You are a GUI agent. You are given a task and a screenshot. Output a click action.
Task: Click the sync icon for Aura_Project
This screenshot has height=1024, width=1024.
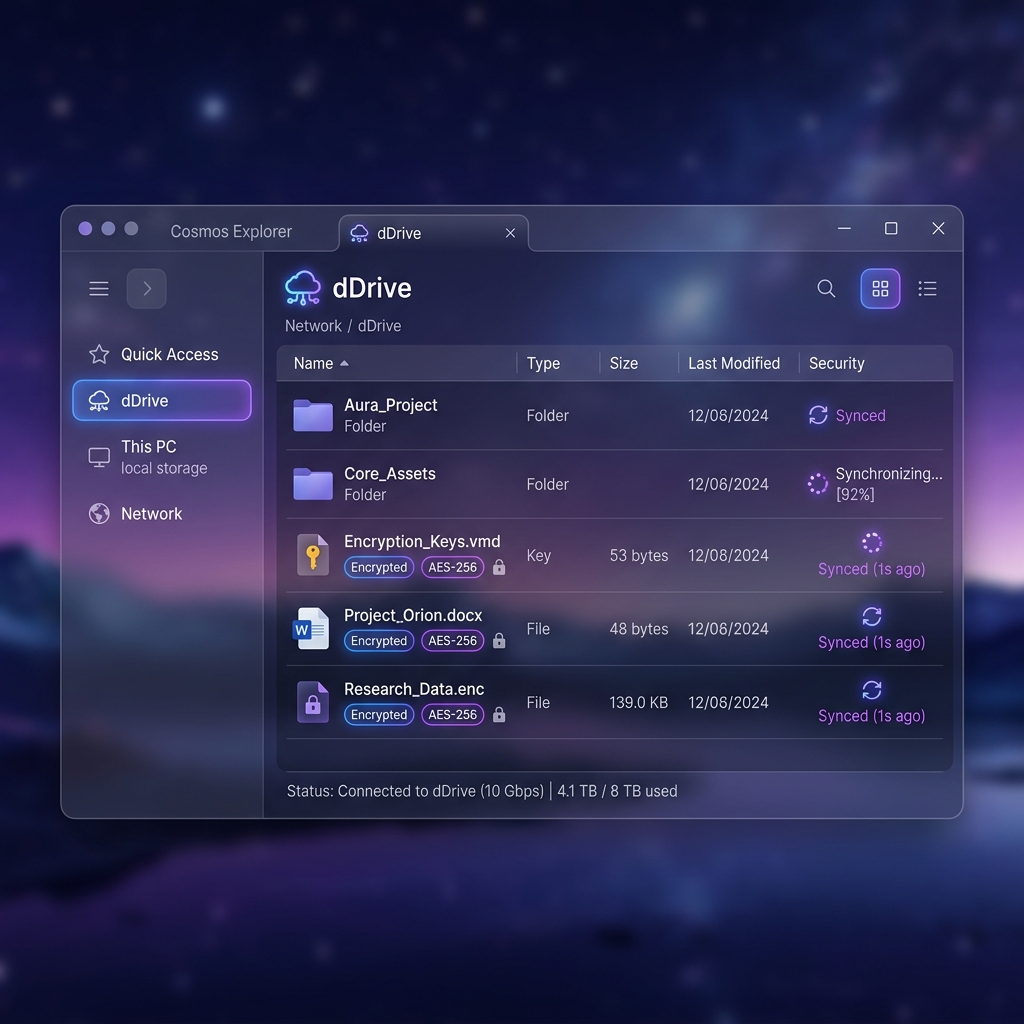click(818, 415)
